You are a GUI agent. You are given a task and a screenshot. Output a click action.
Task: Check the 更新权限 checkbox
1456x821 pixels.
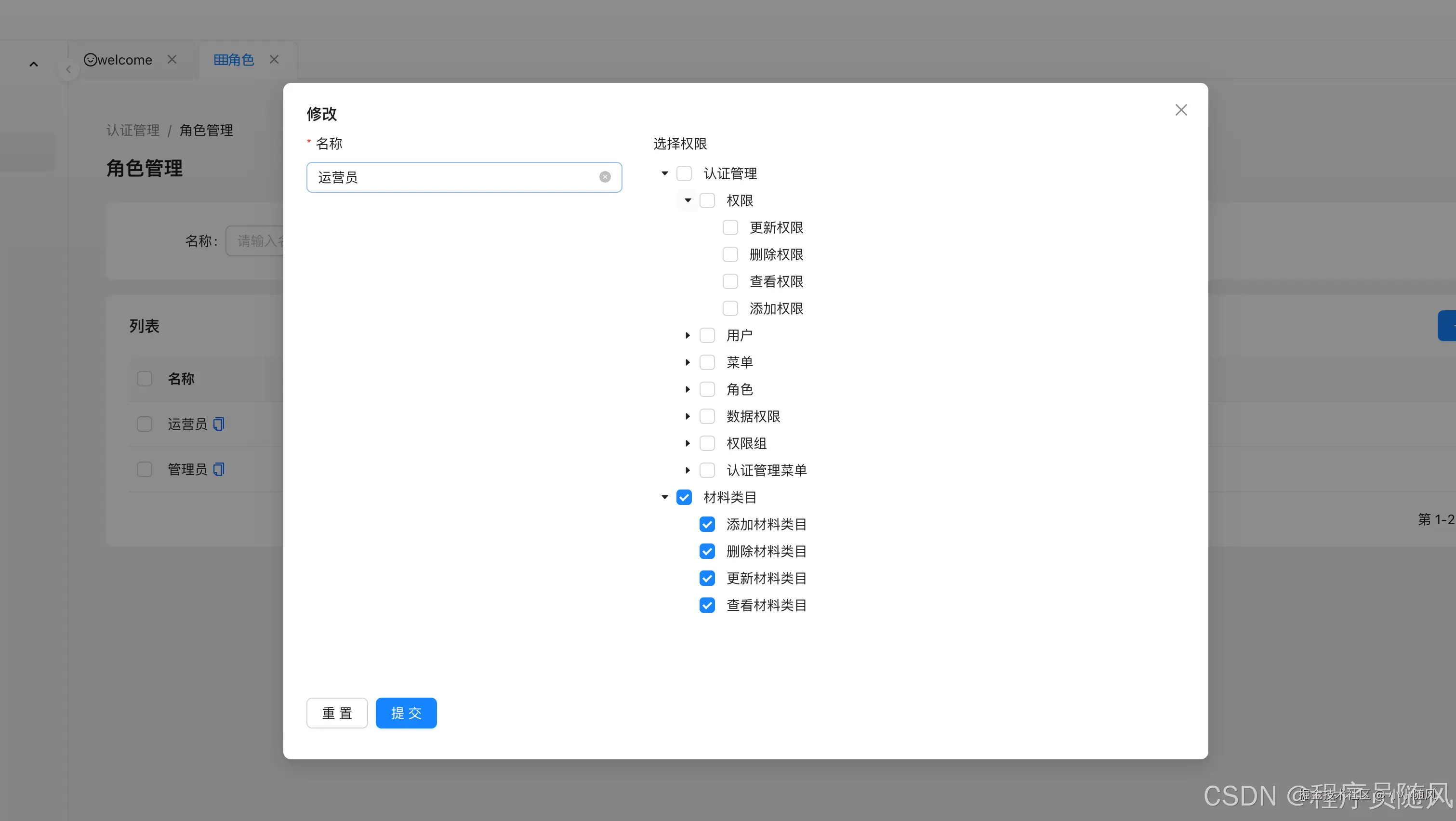pos(730,227)
